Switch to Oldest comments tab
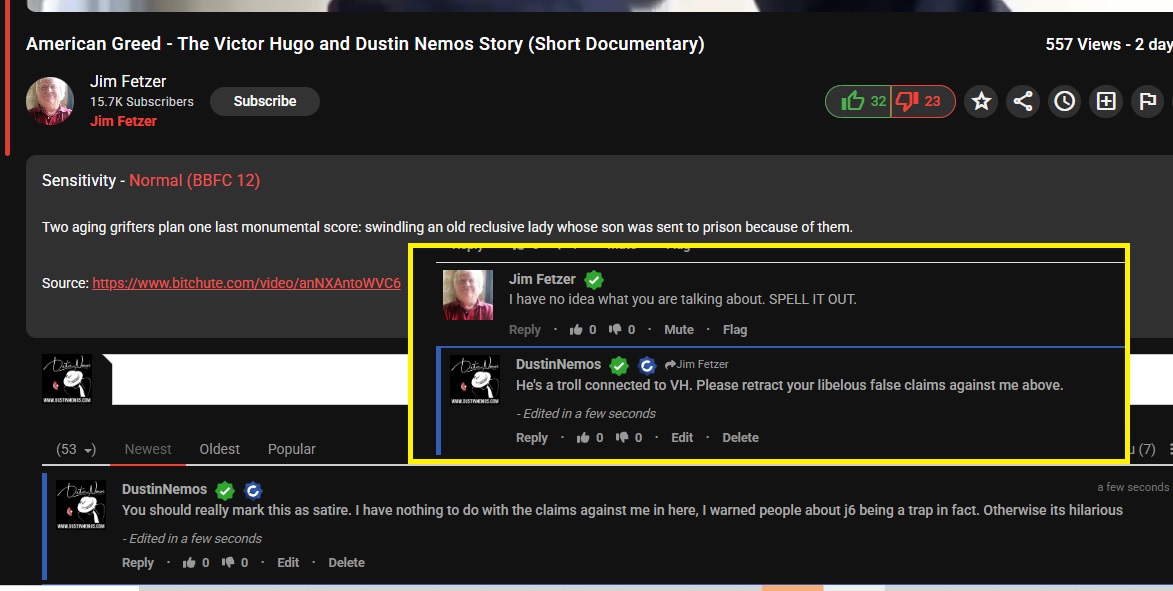This screenshot has height=591, width=1173. (x=219, y=450)
